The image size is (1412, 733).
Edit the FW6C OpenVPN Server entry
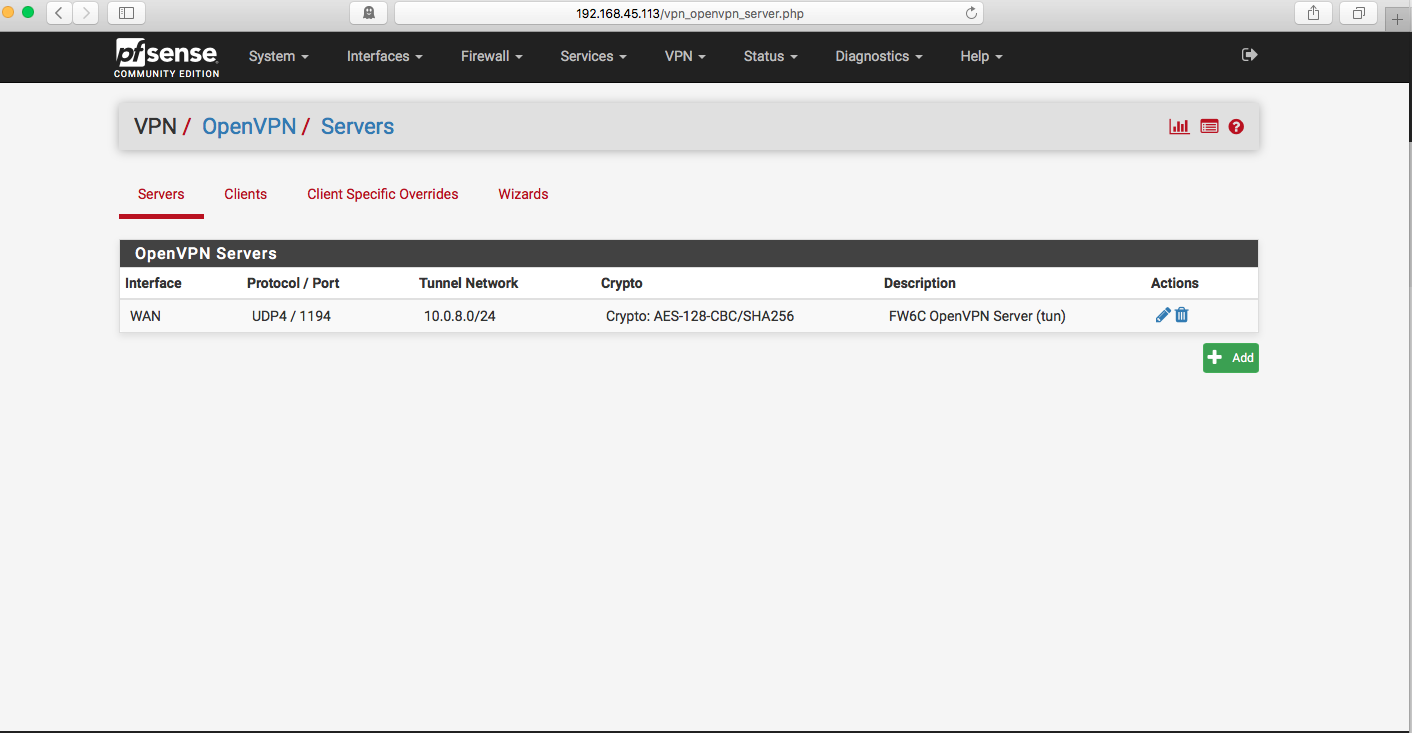pyautogui.click(x=1163, y=315)
